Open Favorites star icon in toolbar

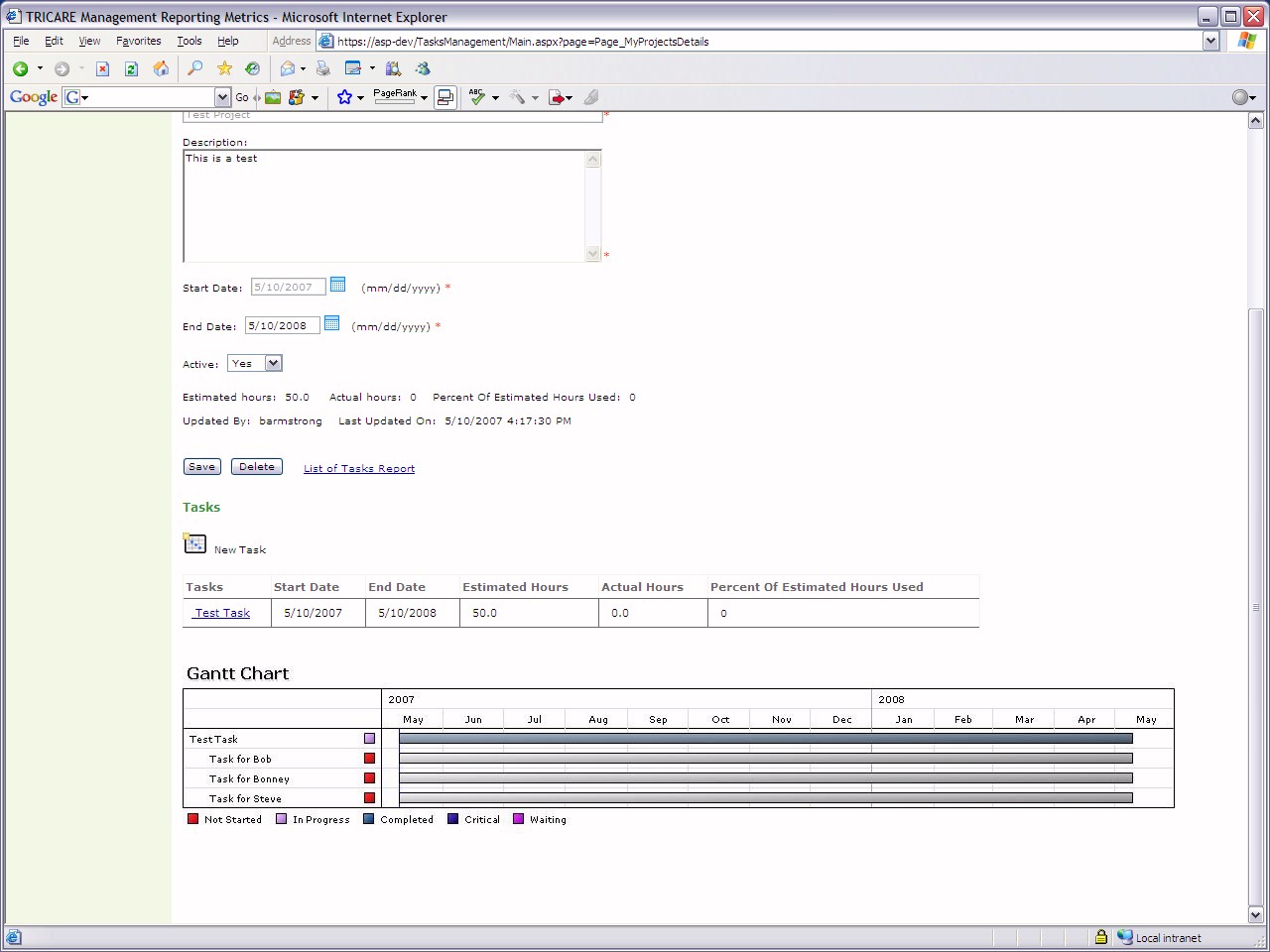(224, 68)
